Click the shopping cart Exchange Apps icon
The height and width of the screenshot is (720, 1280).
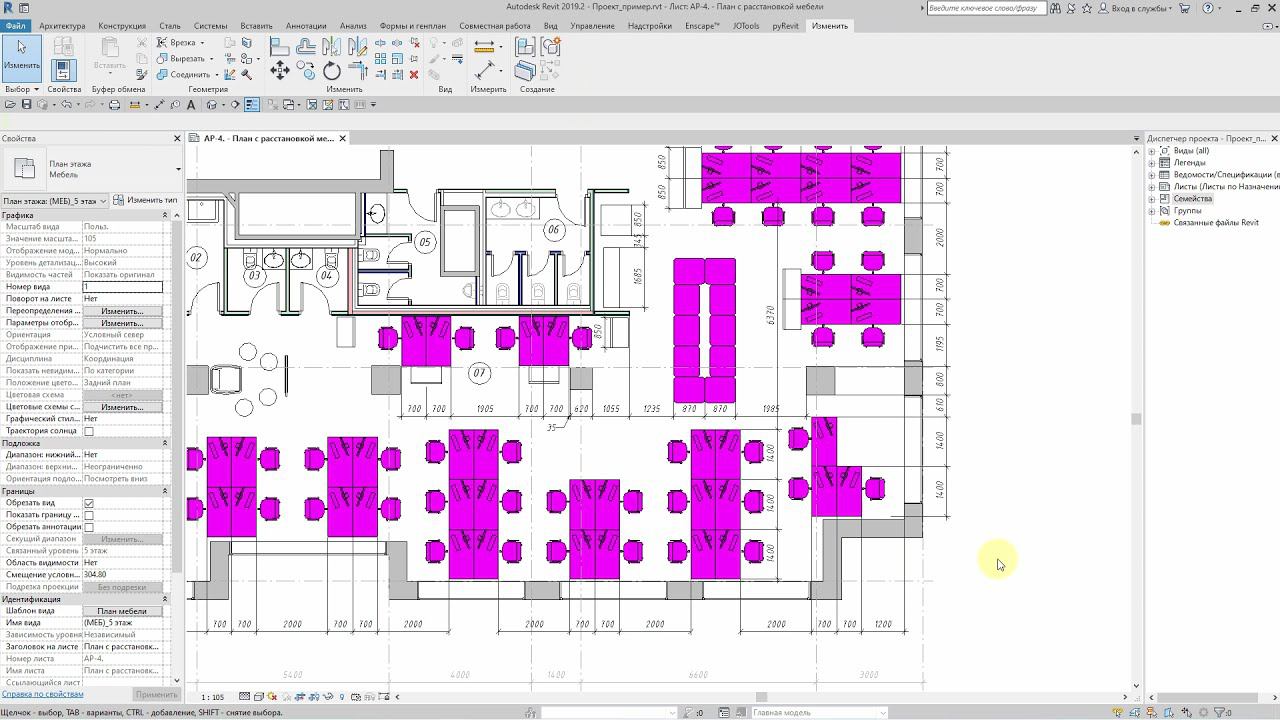point(1185,8)
